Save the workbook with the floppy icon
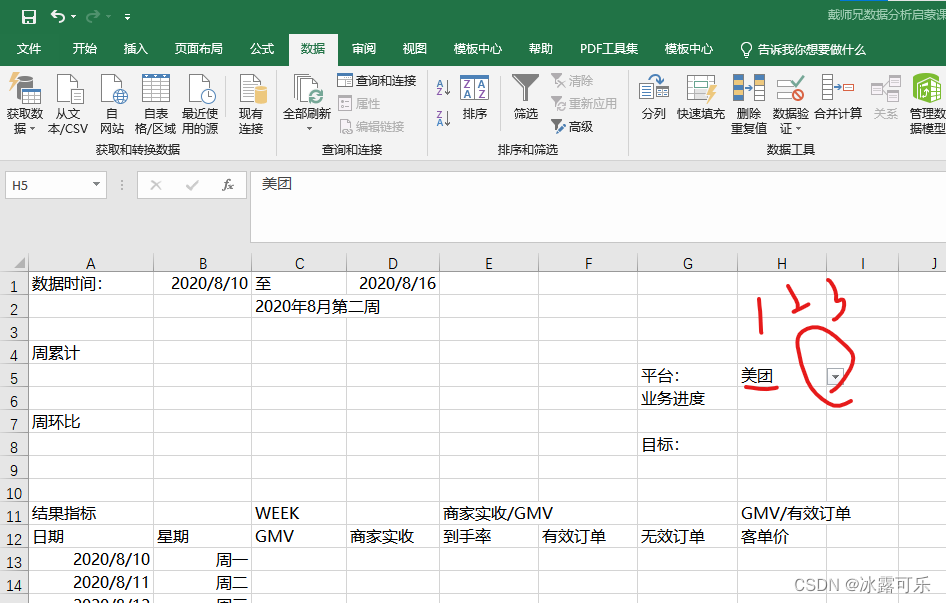Screen dimensions: 946x603 click(28, 16)
